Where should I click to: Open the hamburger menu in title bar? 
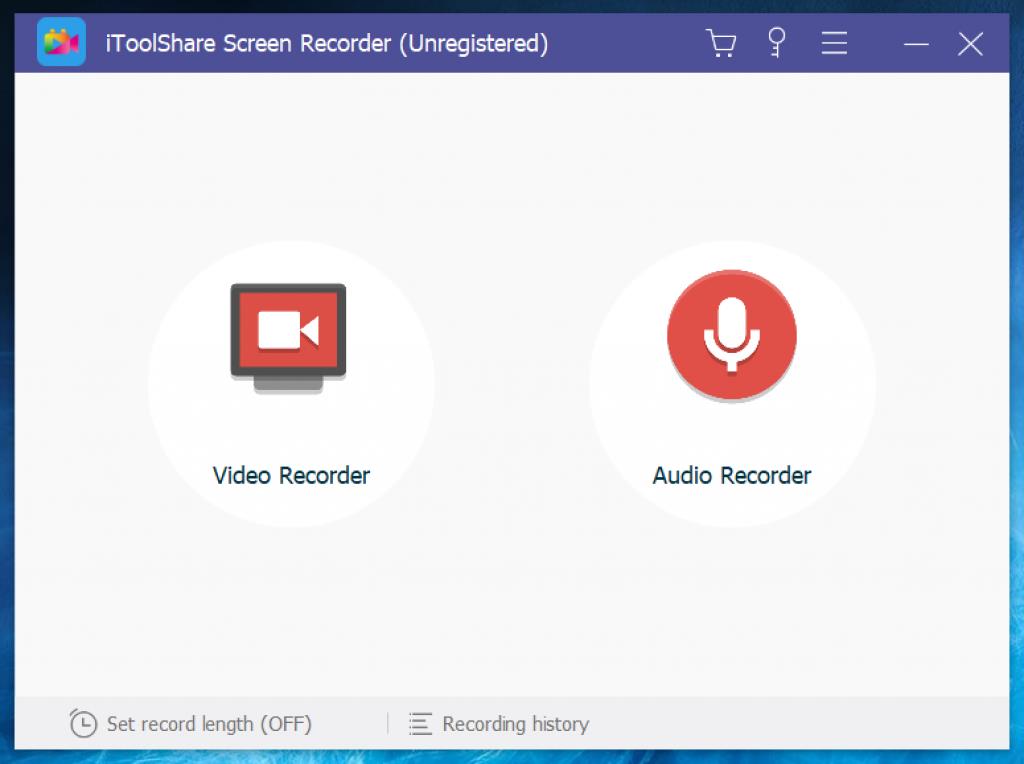click(x=834, y=43)
